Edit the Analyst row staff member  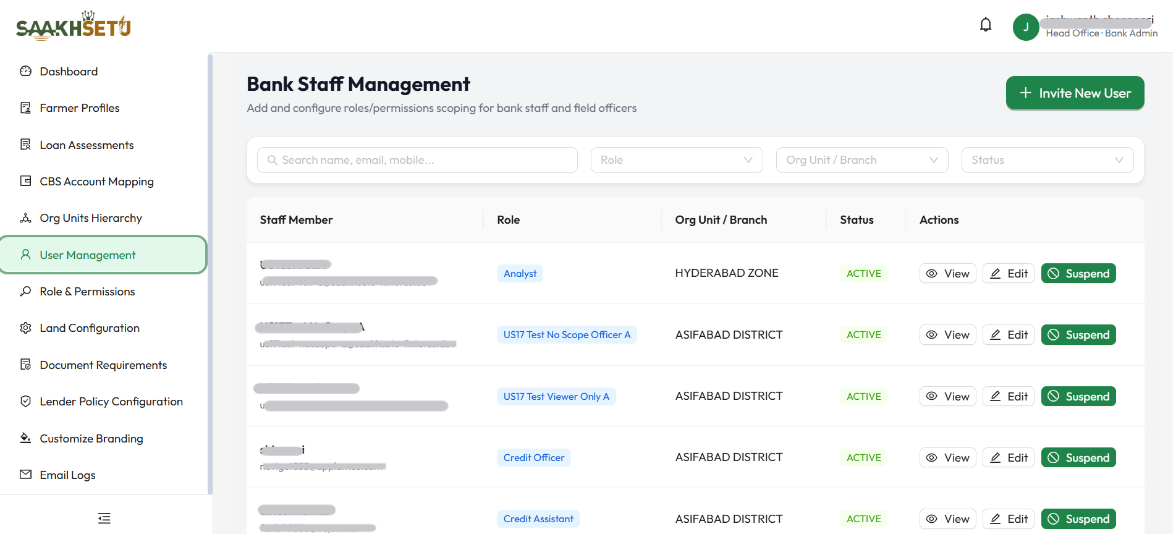tap(1008, 273)
